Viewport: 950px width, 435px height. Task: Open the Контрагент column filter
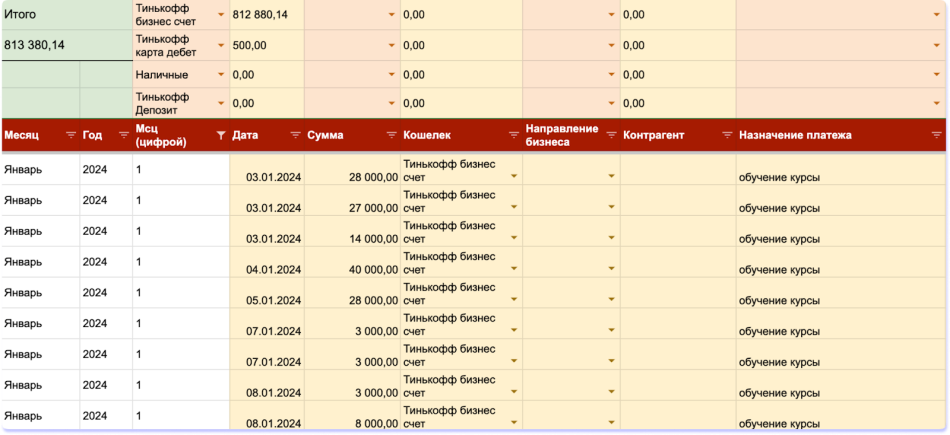pyautogui.click(x=727, y=135)
